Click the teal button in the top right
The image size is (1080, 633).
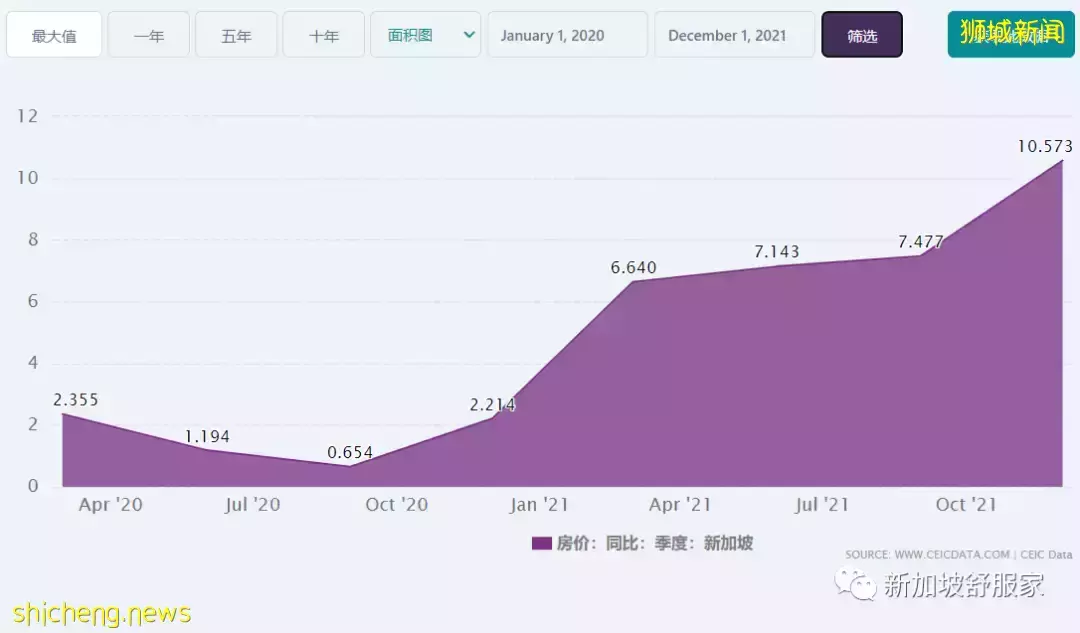1010,35
